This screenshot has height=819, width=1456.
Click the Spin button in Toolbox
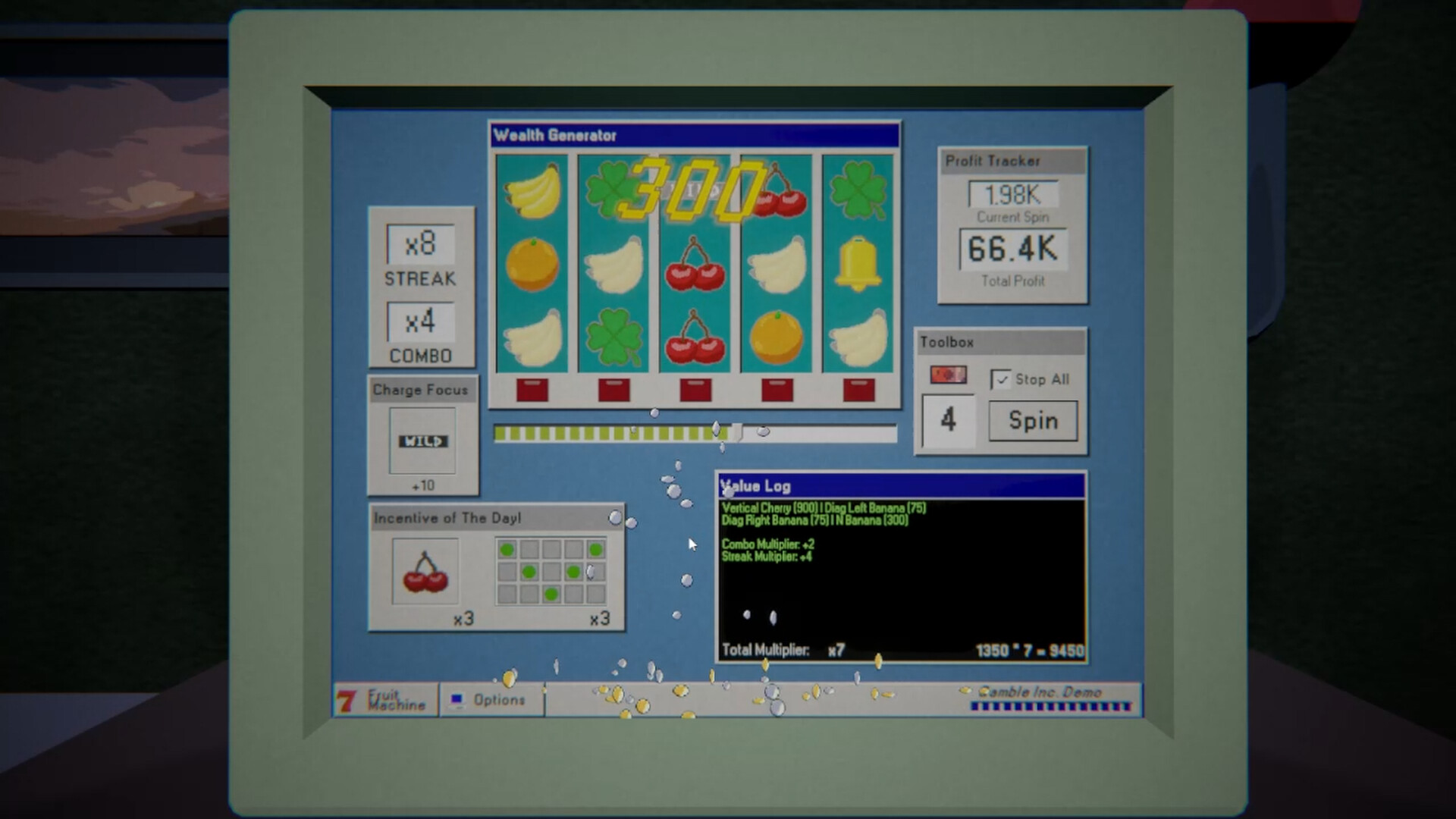point(1033,421)
